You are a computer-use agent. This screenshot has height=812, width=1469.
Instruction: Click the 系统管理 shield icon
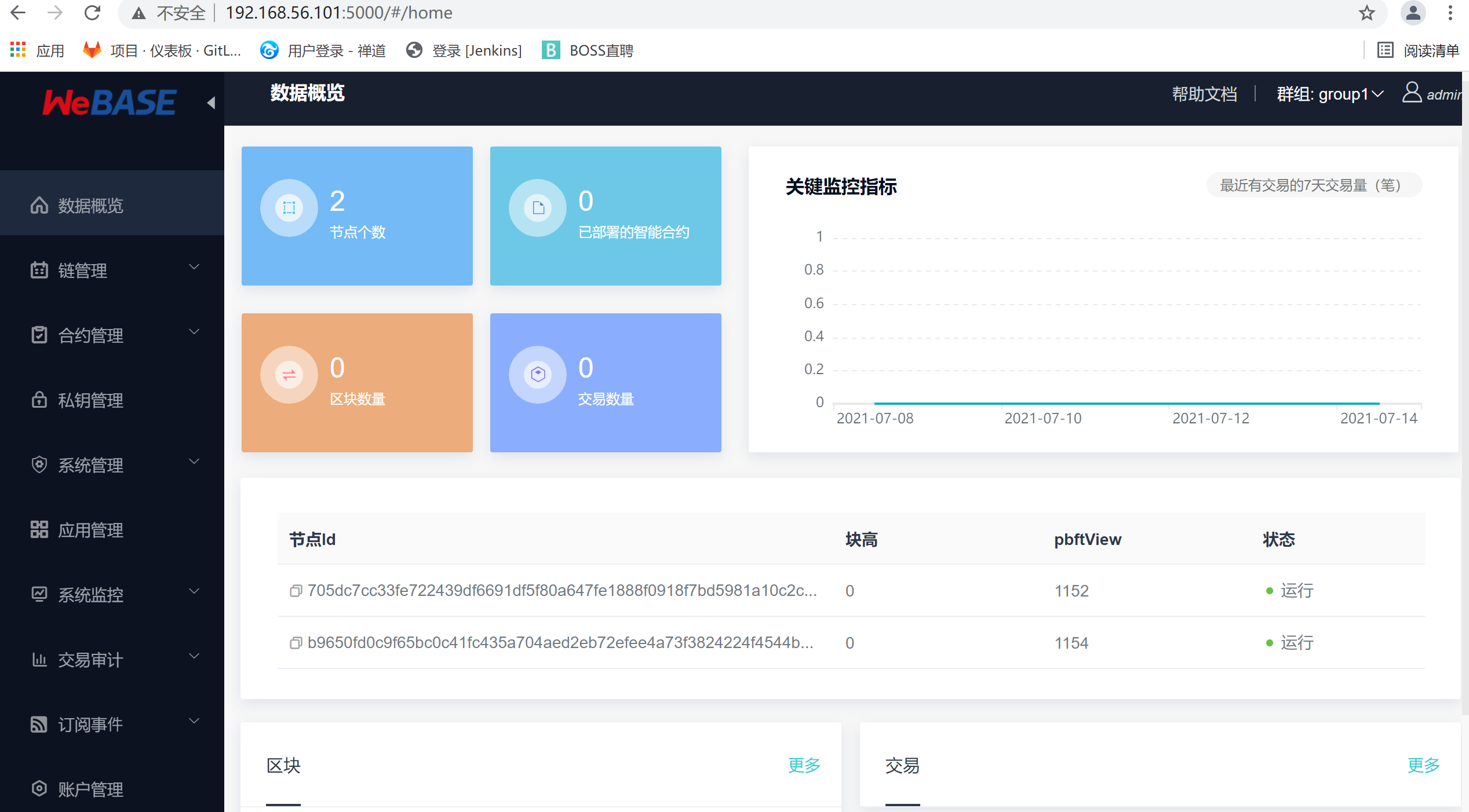(x=38, y=465)
